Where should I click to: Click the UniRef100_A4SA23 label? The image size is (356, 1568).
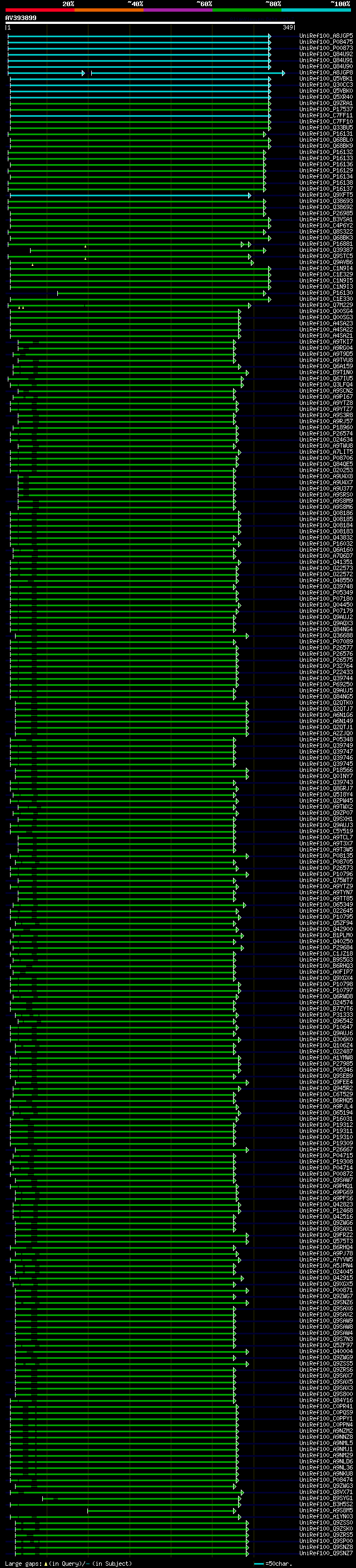[325, 323]
